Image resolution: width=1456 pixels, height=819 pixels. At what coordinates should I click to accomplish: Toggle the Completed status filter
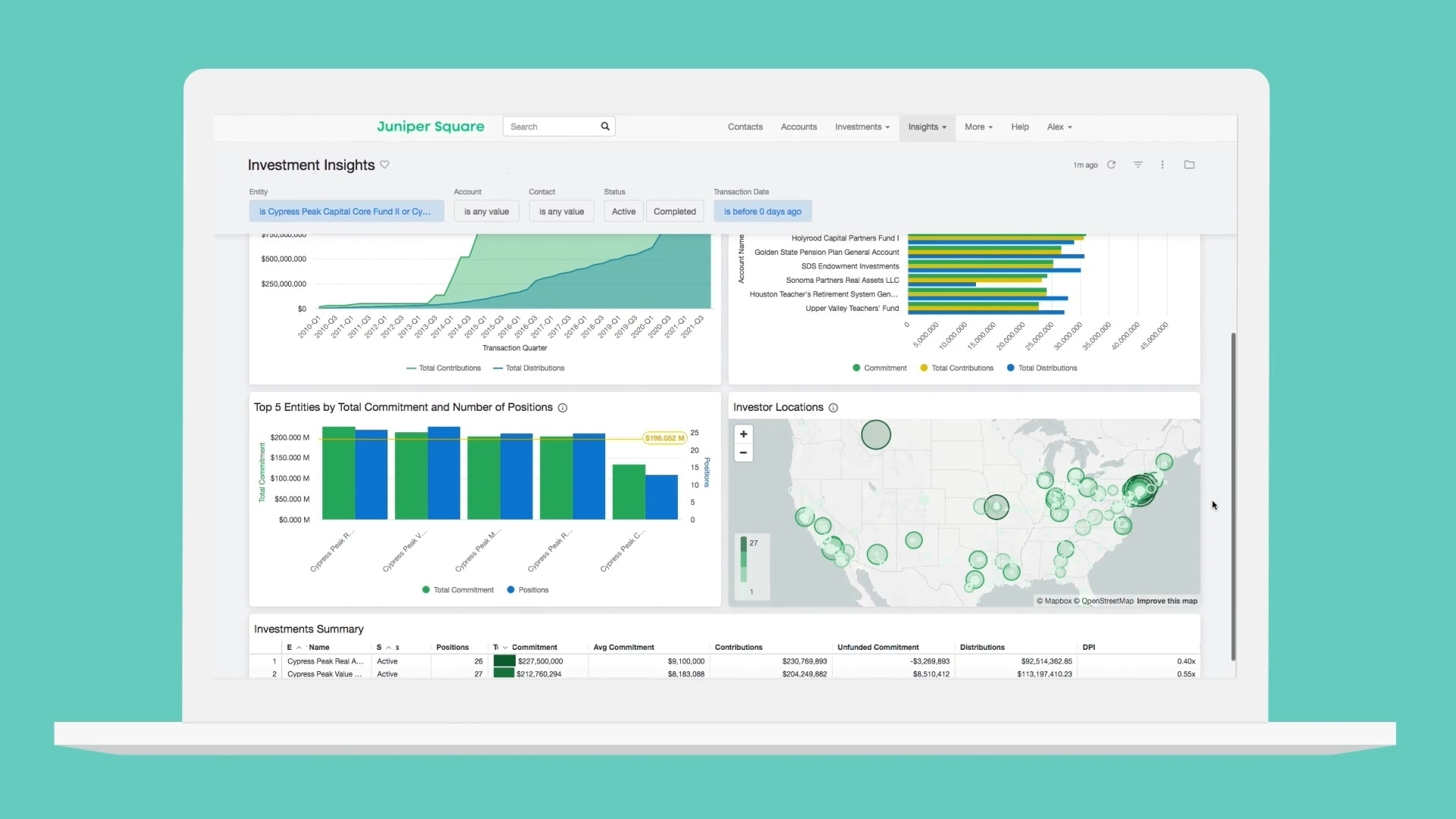(x=674, y=212)
